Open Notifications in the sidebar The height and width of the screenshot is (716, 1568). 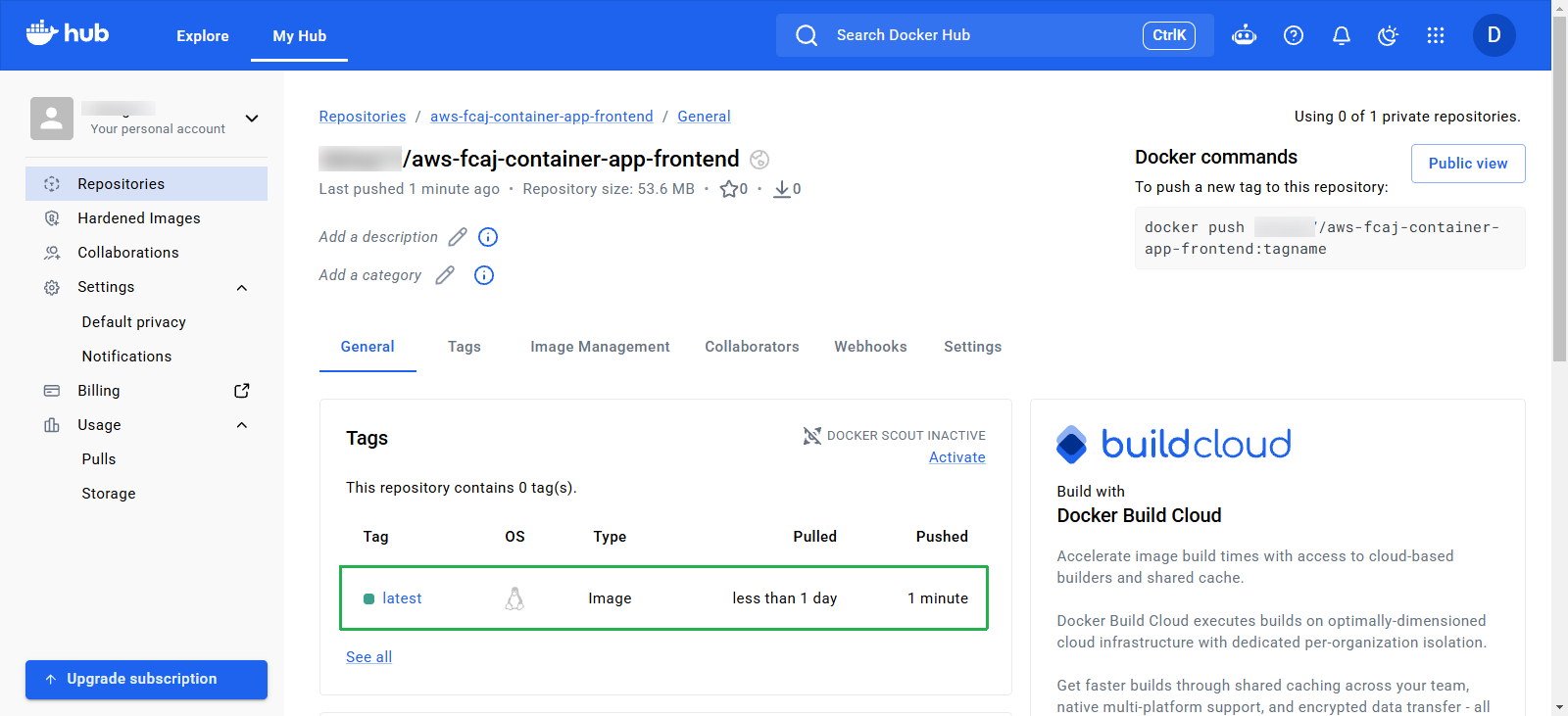(127, 357)
